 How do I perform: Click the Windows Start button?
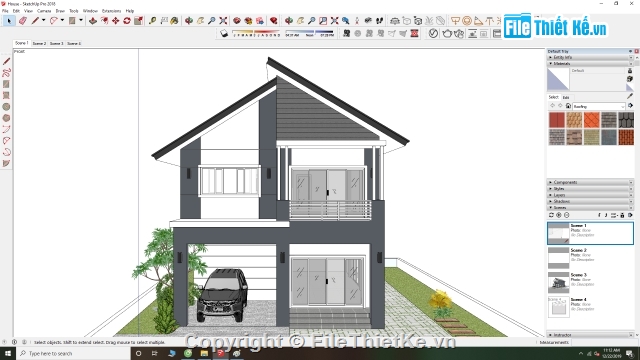(8, 353)
